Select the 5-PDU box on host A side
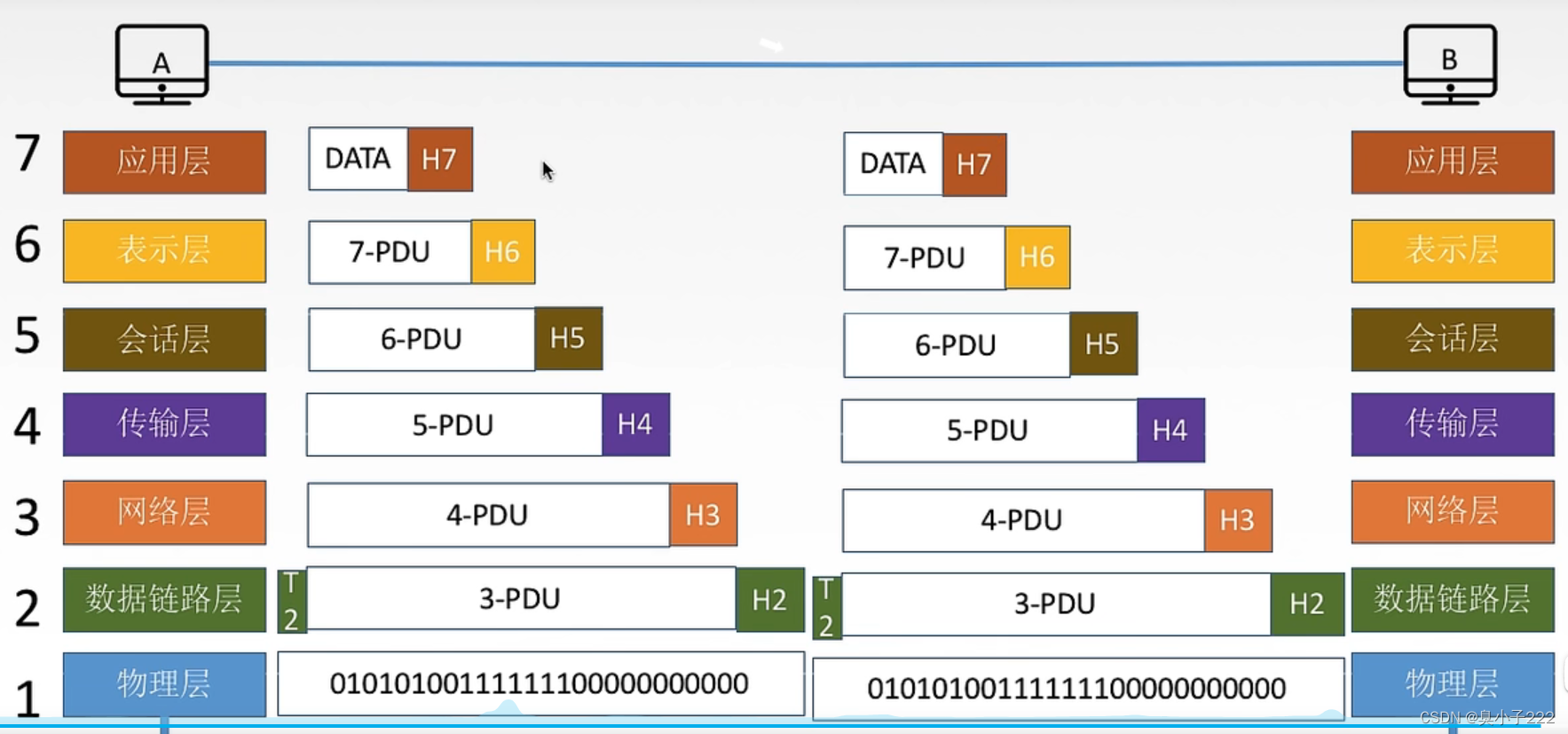The width and height of the screenshot is (1568, 734). tap(454, 425)
